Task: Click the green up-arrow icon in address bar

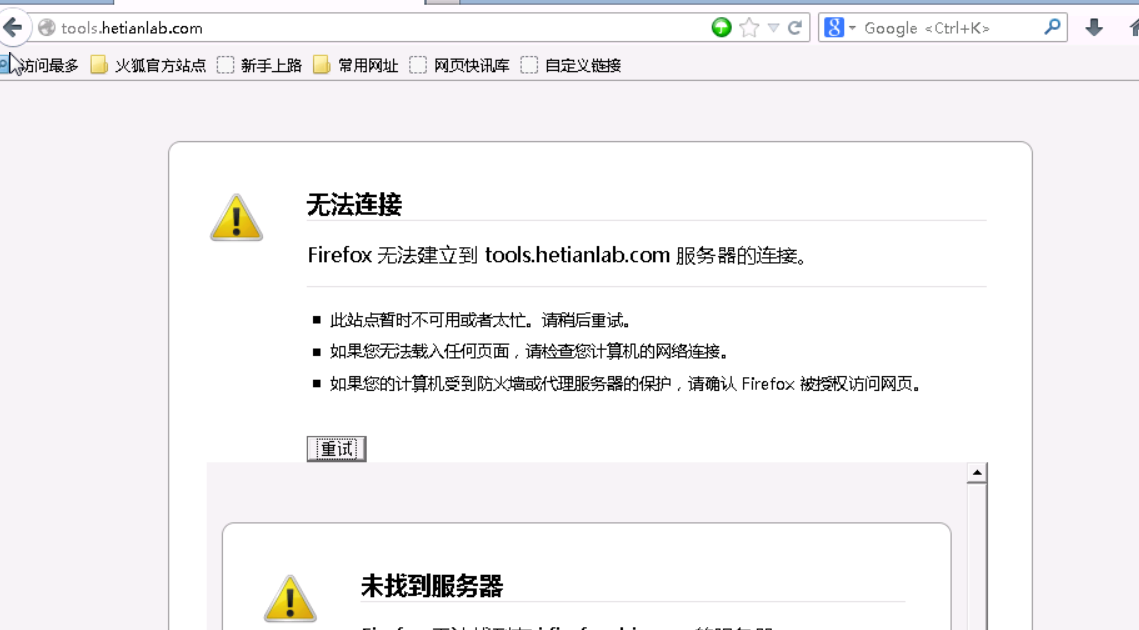Action: point(721,28)
